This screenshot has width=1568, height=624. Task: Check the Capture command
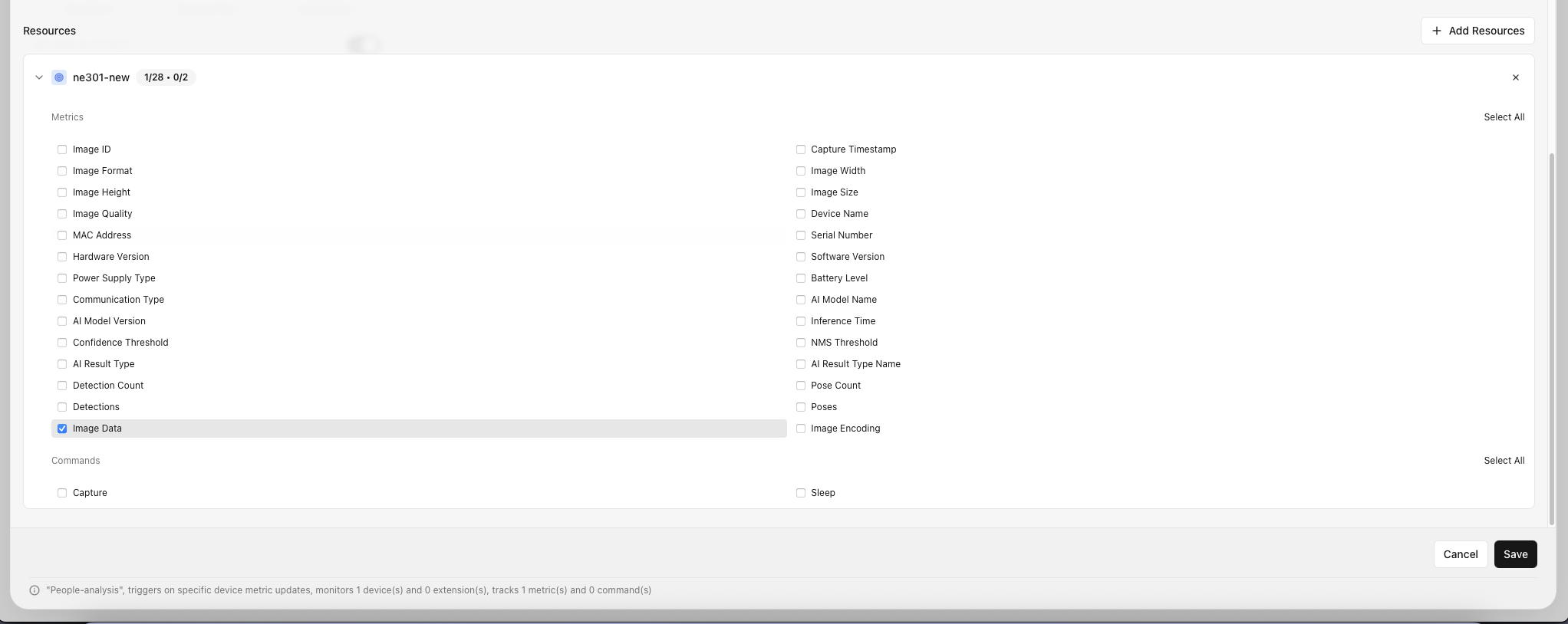(x=62, y=493)
